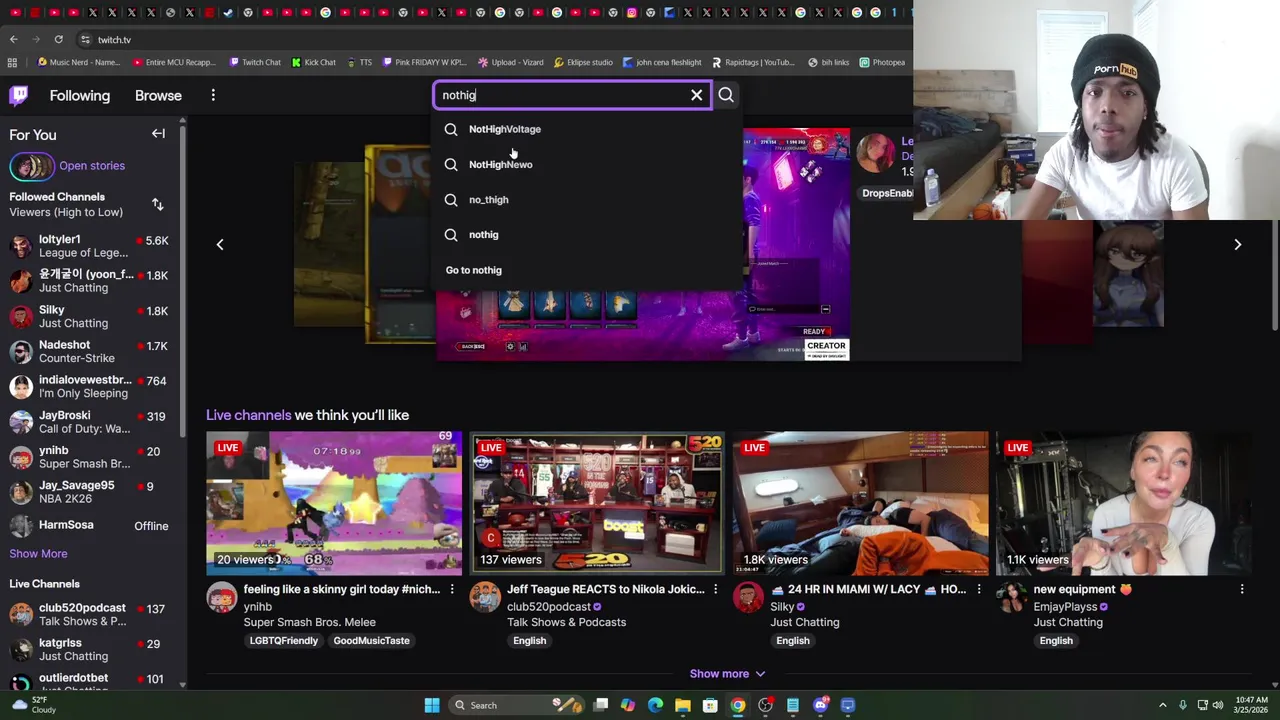Click the ynihb avatar on stream card
This screenshot has height=720, width=1280.
222,598
